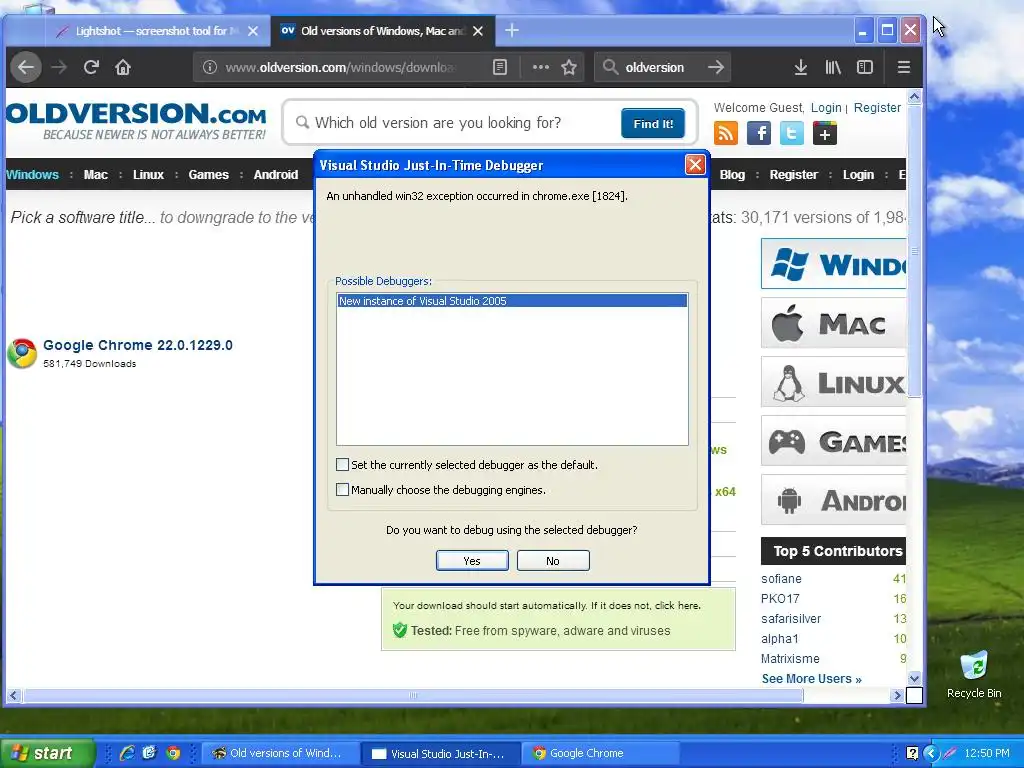This screenshot has height=768, width=1024.
Task: Click the plus share icon
Action: pyautogui.click(x=825, y=133)
